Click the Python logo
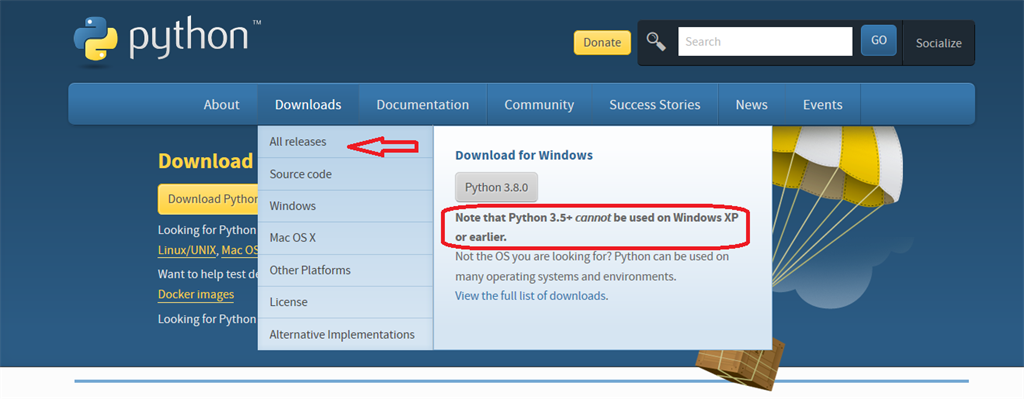This screenshot has width=1024, height=399. (167, 39)
